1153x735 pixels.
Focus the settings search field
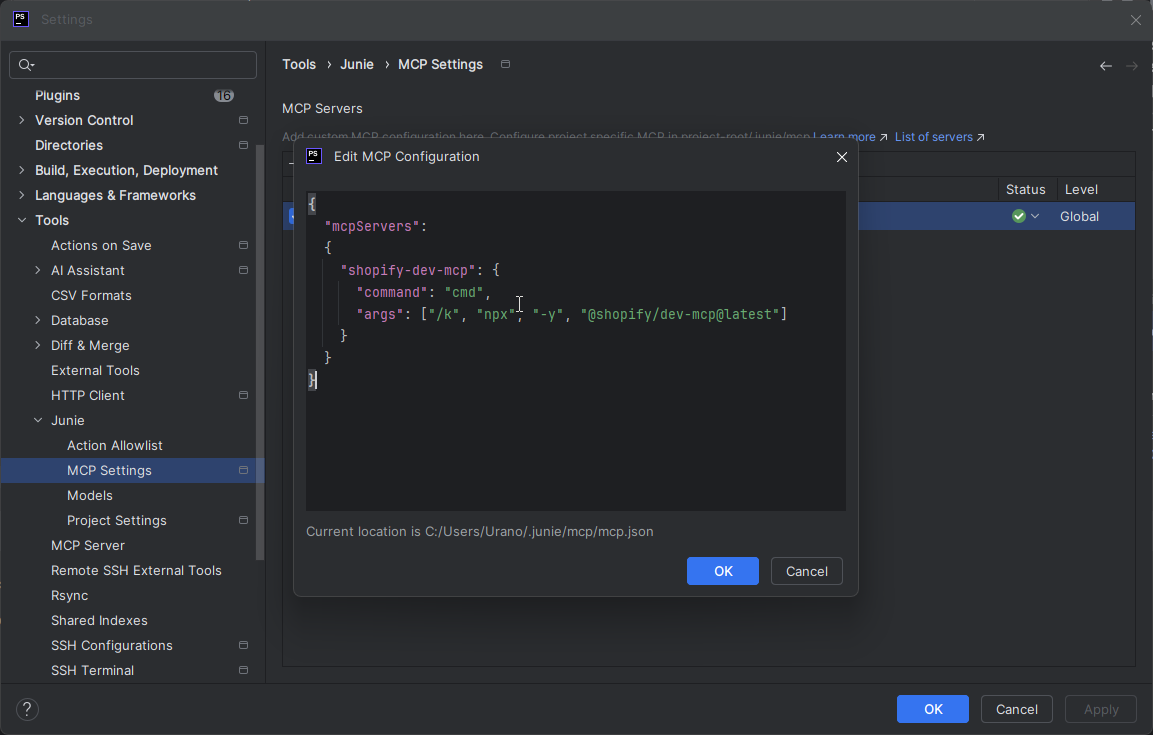pyautogui.click(x=133, y=65)
